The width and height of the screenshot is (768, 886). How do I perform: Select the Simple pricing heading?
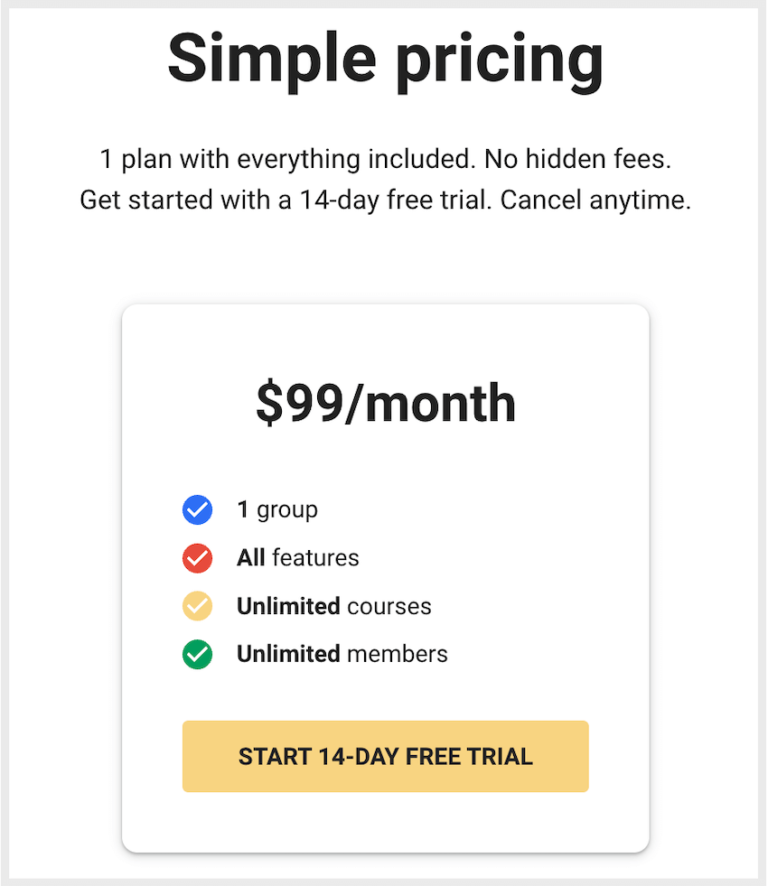[x=384, y=58]
